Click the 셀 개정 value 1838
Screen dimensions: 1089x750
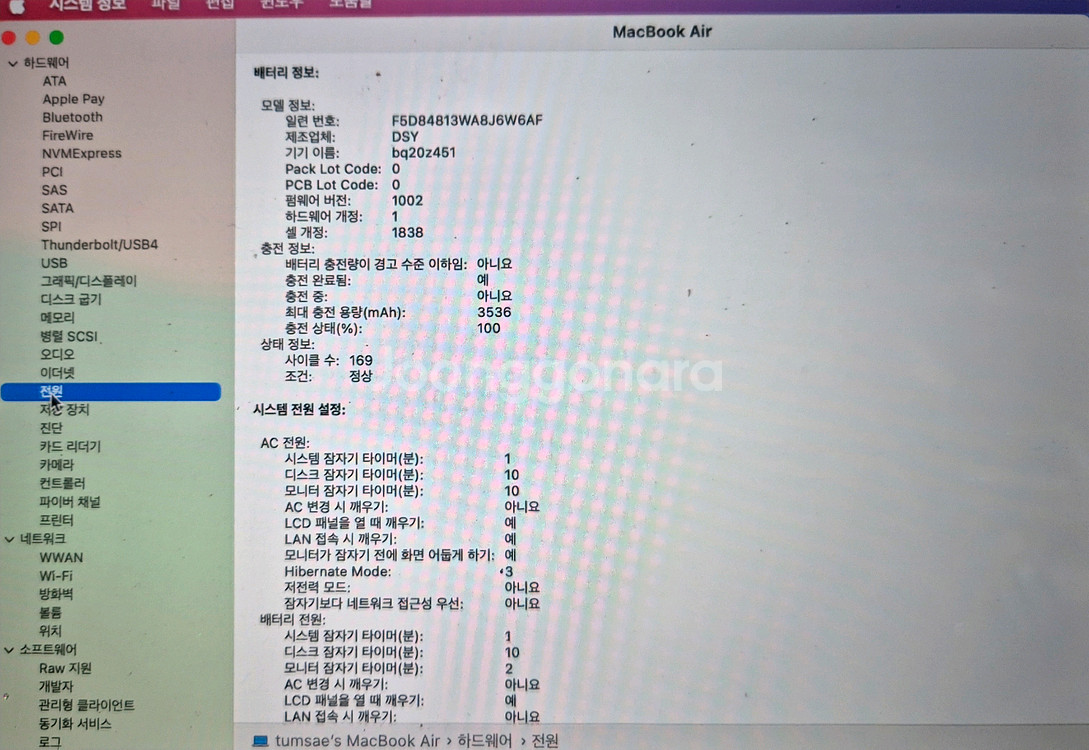point(407,233)
